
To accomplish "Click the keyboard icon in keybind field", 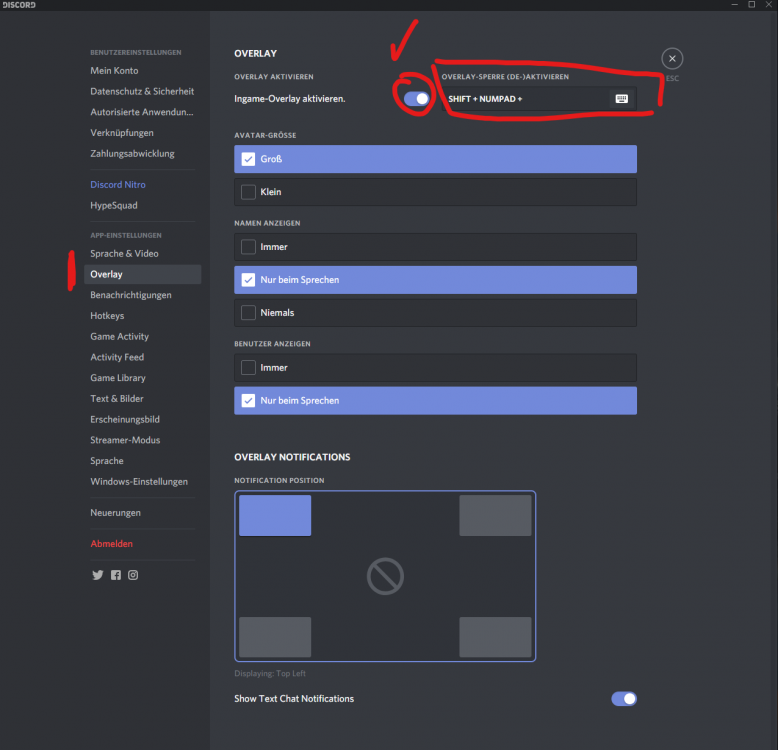I will pos(621,99).
